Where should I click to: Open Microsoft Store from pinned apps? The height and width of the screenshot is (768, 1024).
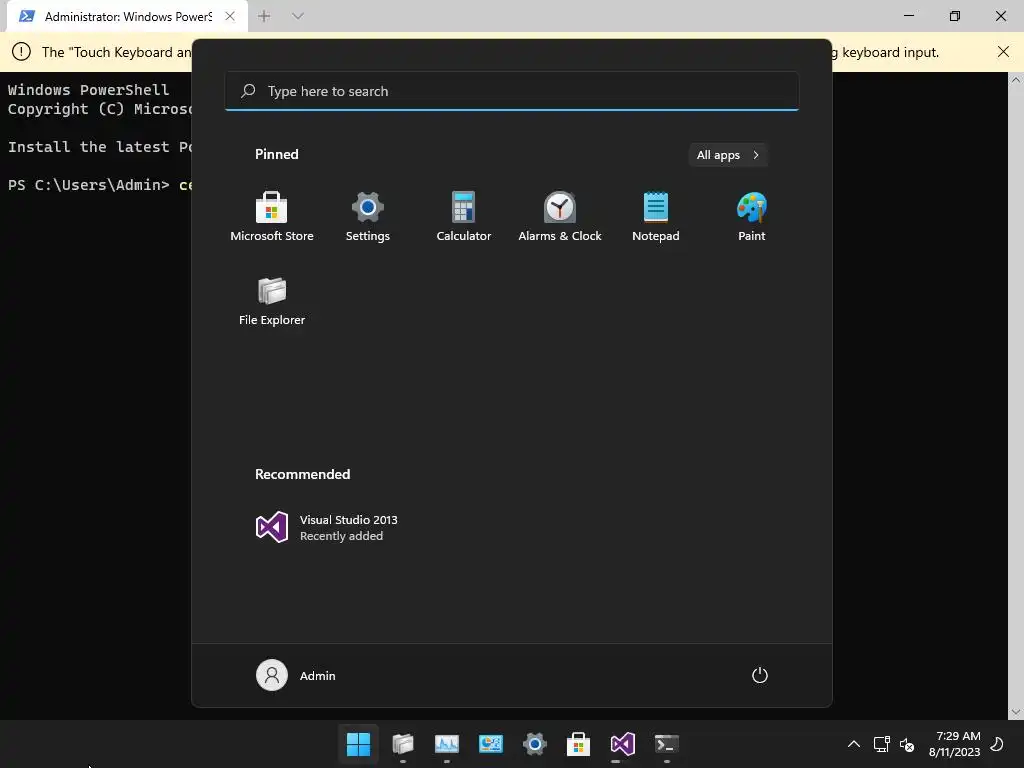pyautogui.click(x=272, y=217)
